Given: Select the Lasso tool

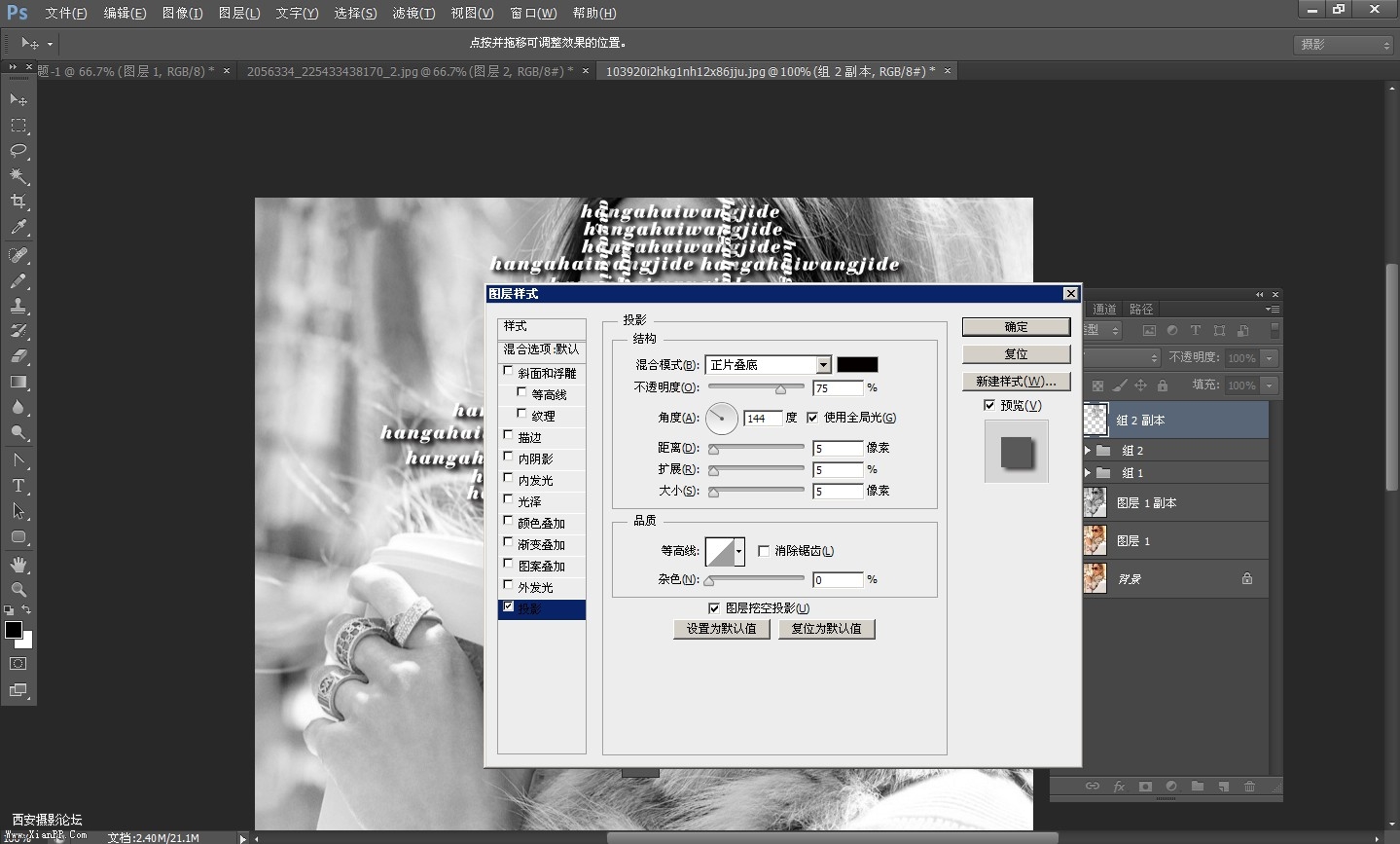Looking at the screenshot, I should point(18,151).
